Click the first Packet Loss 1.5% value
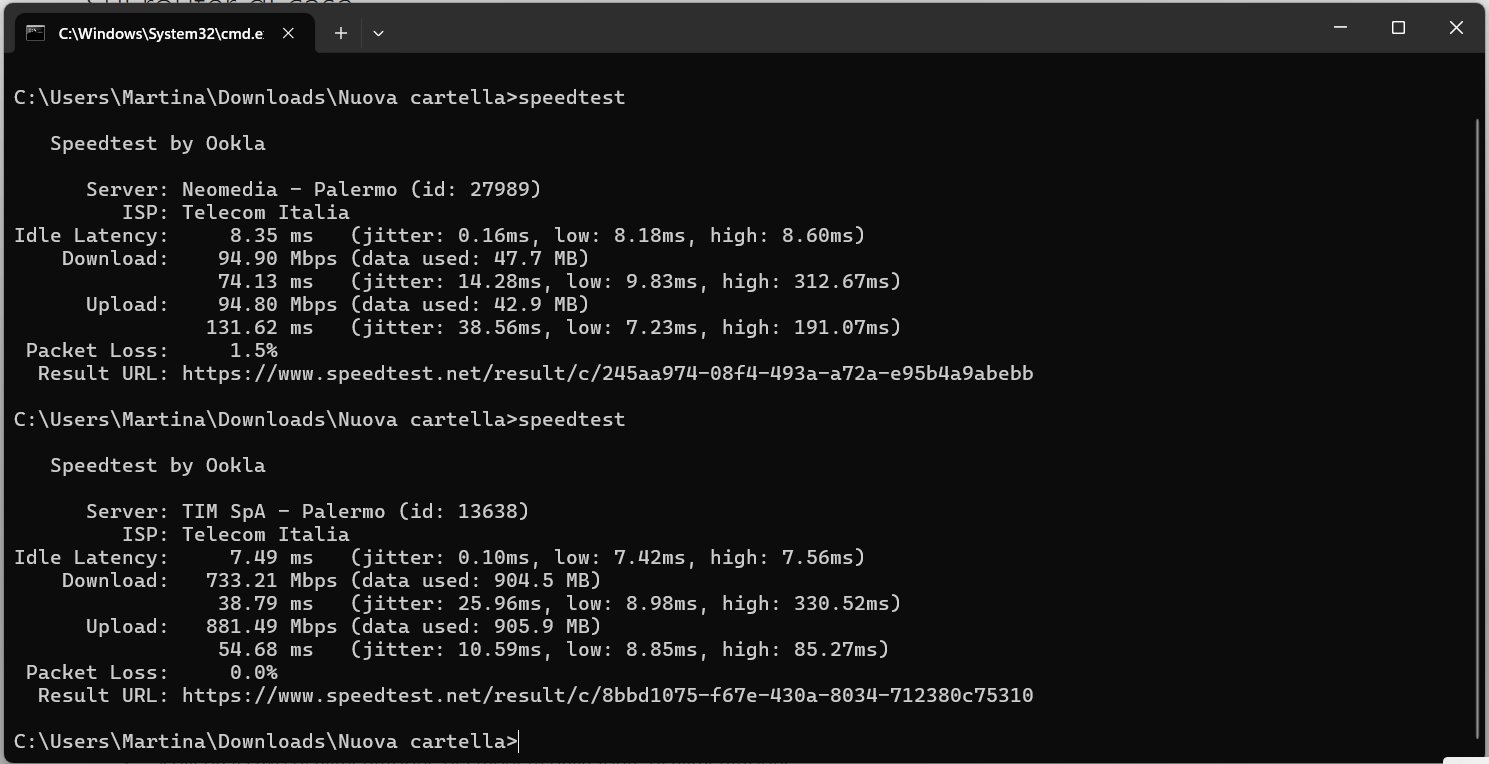This screenshot has height=764, width=1489. (254, 351)
